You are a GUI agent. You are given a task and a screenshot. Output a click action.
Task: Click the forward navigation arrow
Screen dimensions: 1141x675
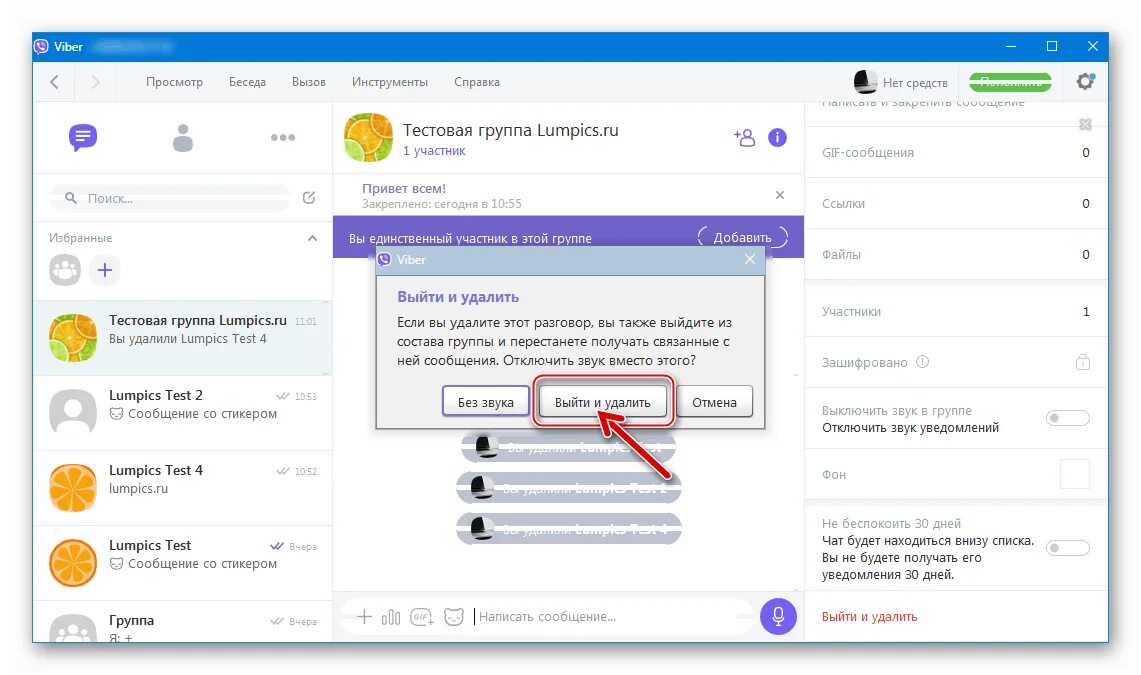[x=95, y=82]
